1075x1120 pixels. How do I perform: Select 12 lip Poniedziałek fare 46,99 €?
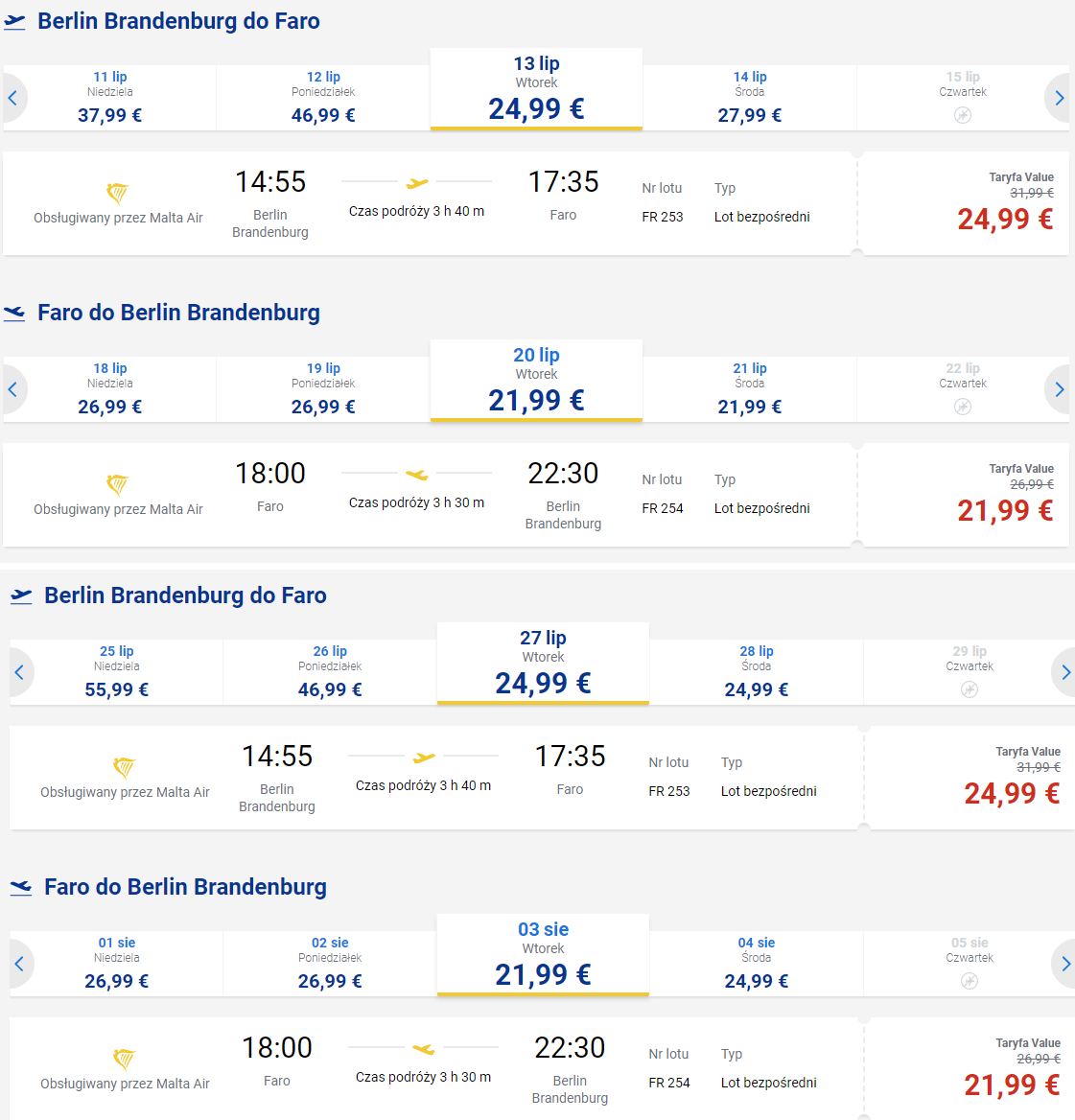[323, 98]
